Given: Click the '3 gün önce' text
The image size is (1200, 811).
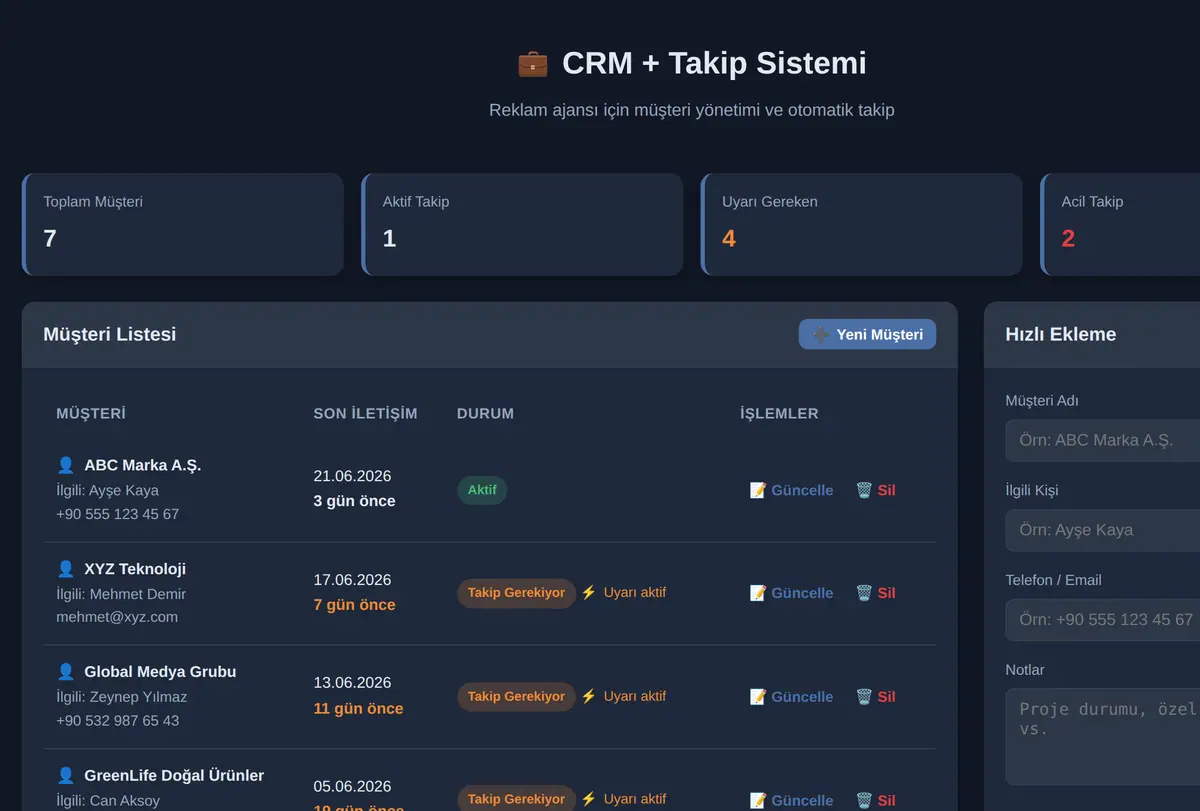Looking at the screenshot, I should [354, 501].
